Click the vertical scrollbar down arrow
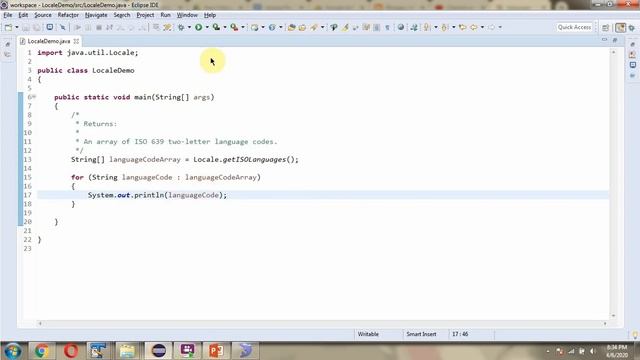Viewport: 640px width, 360px height. click(x=613, y=316)
